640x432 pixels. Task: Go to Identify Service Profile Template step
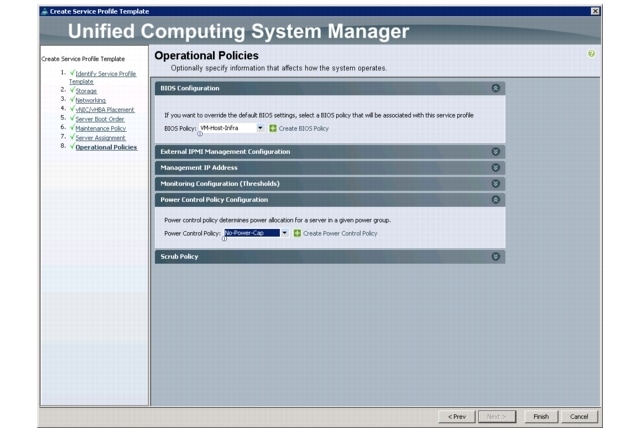coord(102,78)
